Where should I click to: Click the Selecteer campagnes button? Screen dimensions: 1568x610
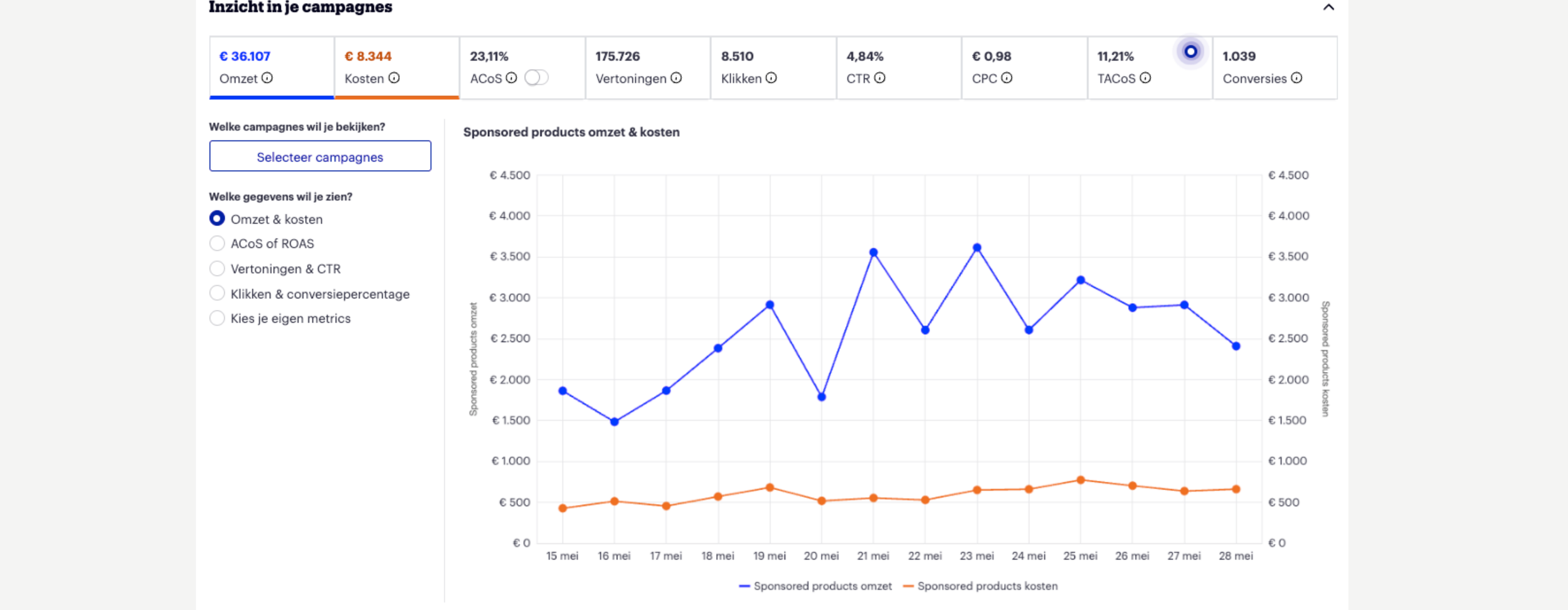coord(320,156)
